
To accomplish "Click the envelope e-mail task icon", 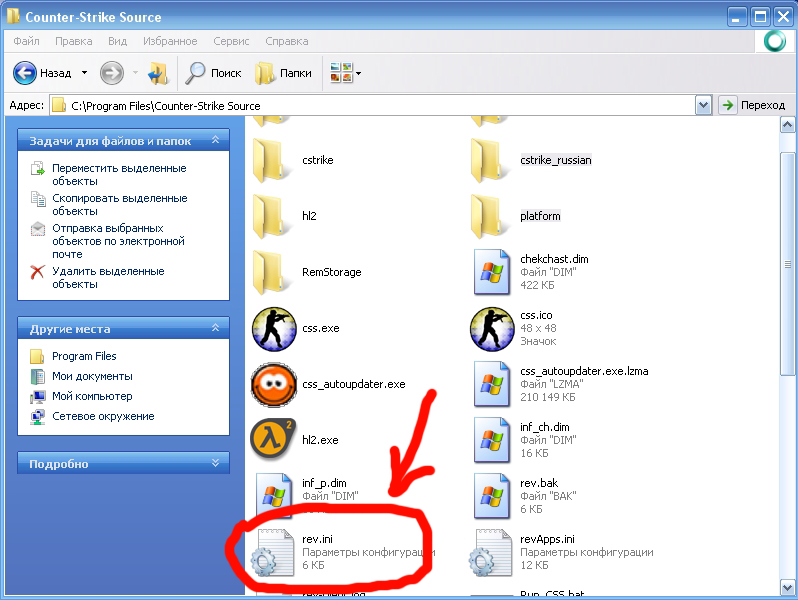I will [38, 229].
